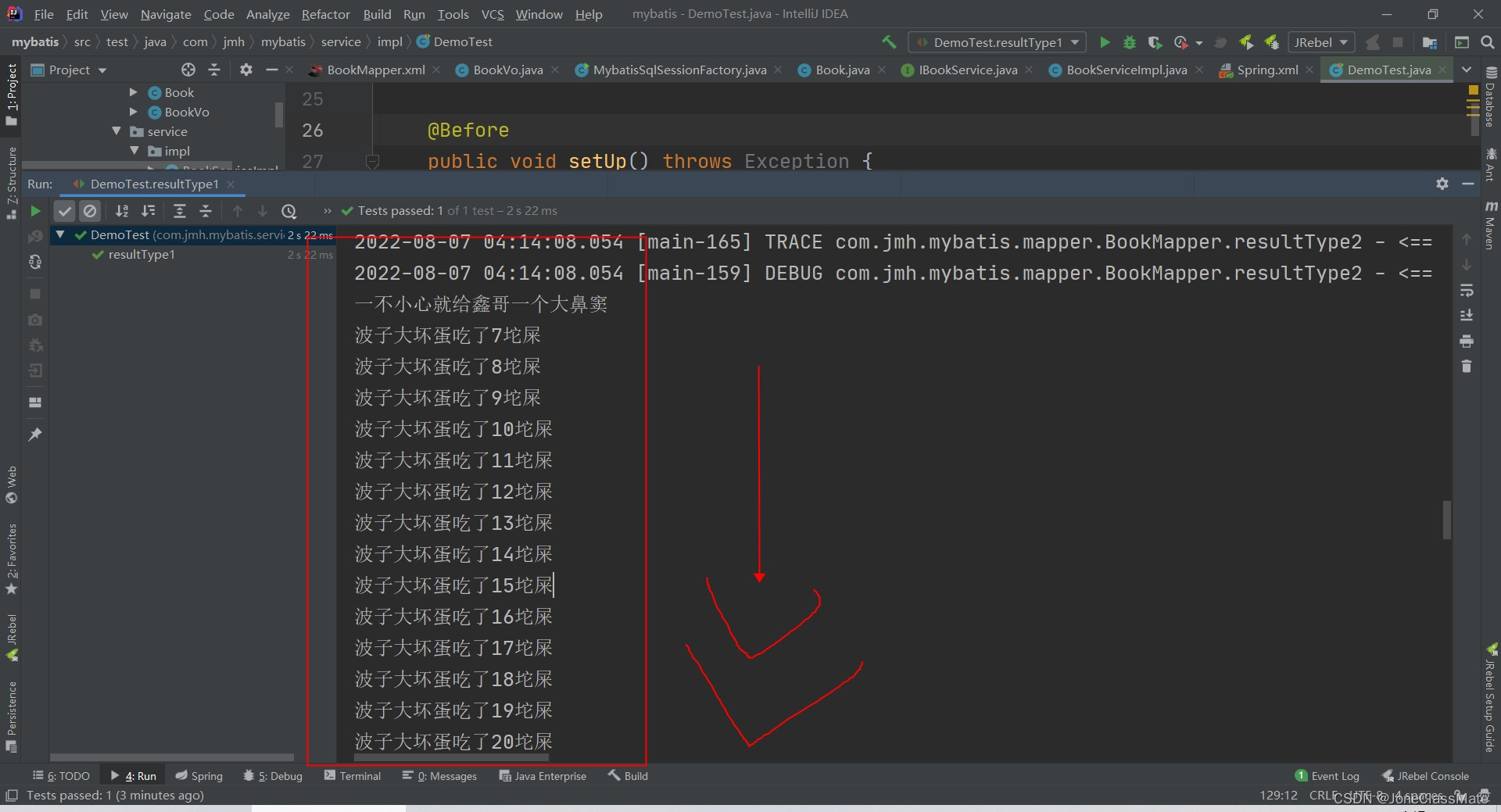
Task: Collapse the impl folder
Action: point(134,151)
